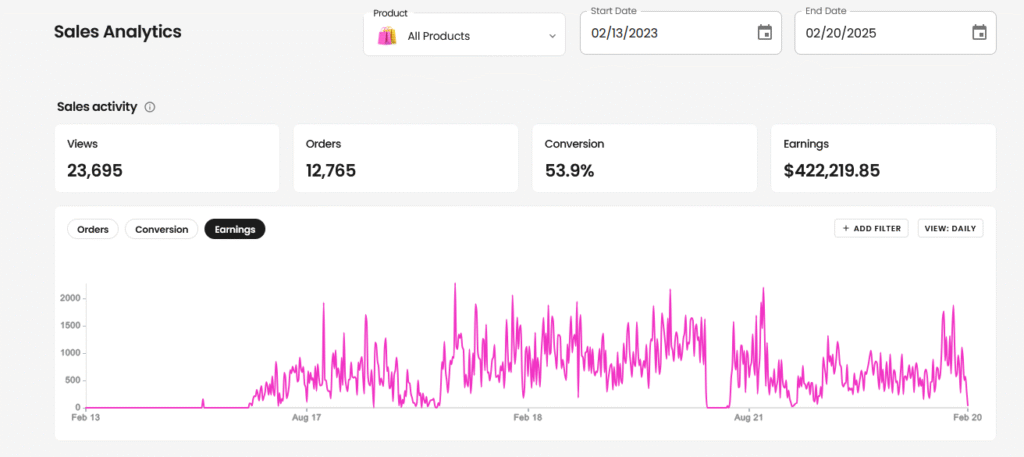1024x457 pixels.
Task: Open the View: Daily dropdown
Action: click(x=950, y=229)
